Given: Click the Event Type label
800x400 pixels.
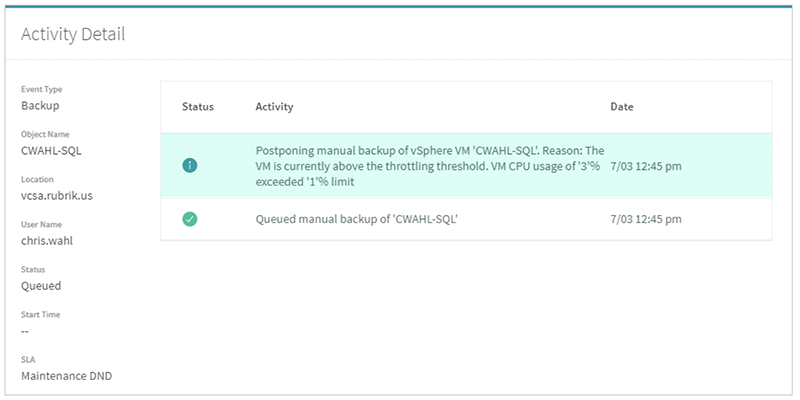Looking at the screenshot, I should click(x=41, y=89).
